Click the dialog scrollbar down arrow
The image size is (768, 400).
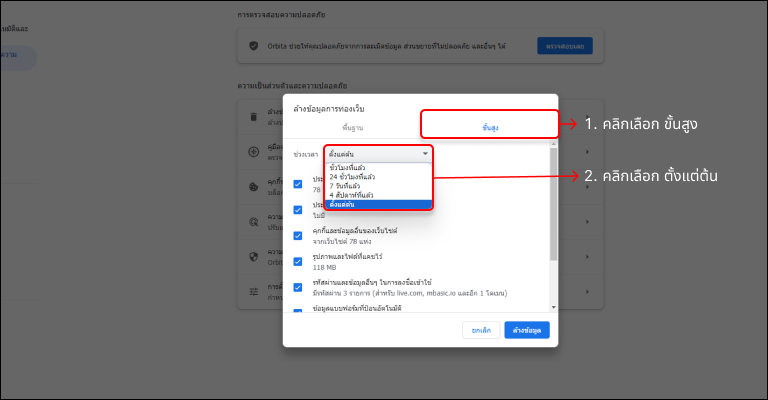pos(553,307)
